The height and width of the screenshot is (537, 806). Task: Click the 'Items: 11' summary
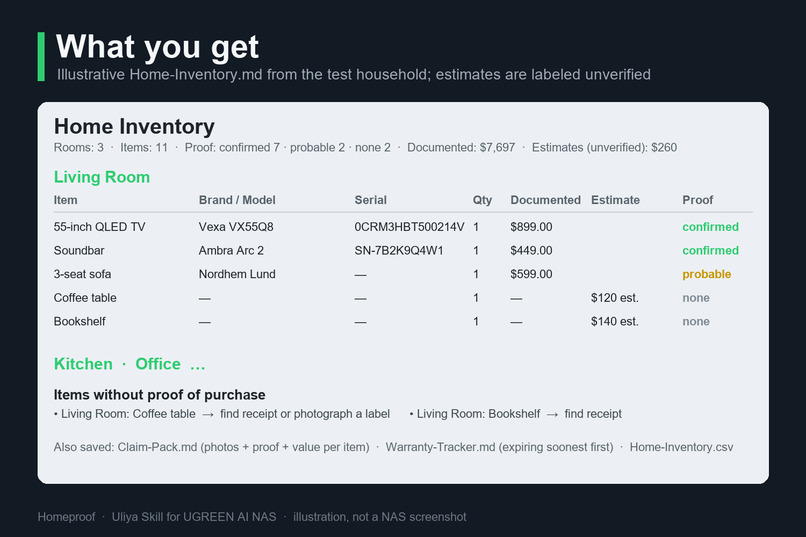coord(144,147)
